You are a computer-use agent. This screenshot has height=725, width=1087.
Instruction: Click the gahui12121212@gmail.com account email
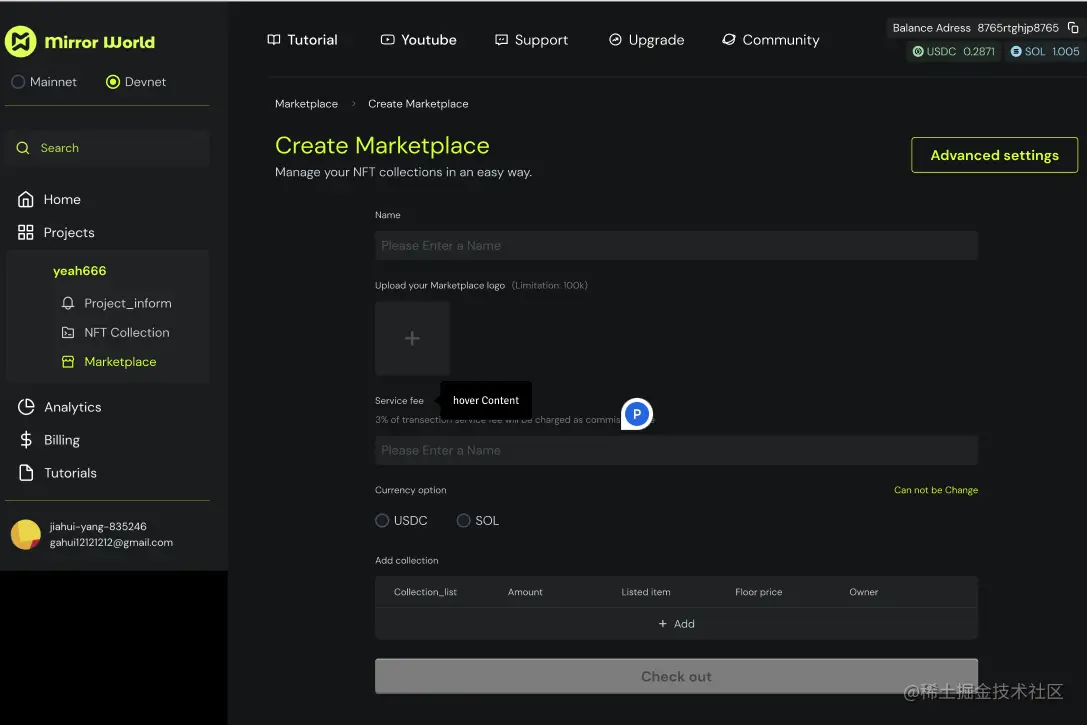pos(111,543)
